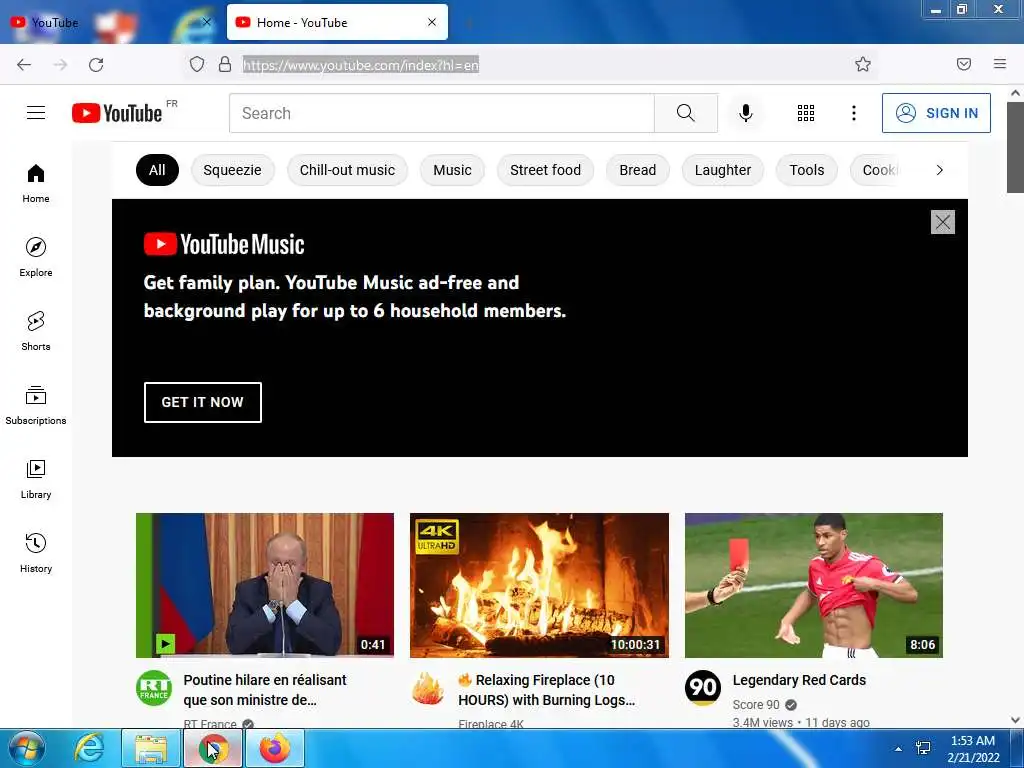
Task: Play the red card football thumbnail
Action: 814,585
